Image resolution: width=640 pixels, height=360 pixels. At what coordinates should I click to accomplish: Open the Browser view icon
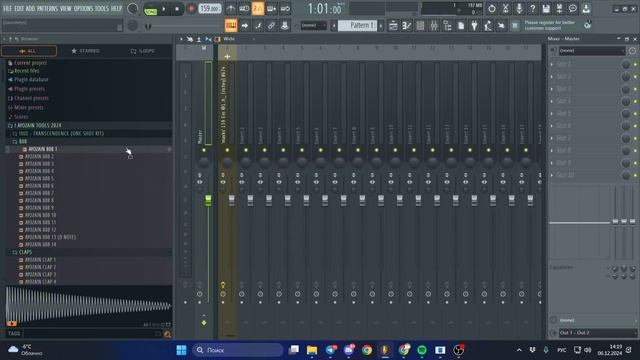447,26
